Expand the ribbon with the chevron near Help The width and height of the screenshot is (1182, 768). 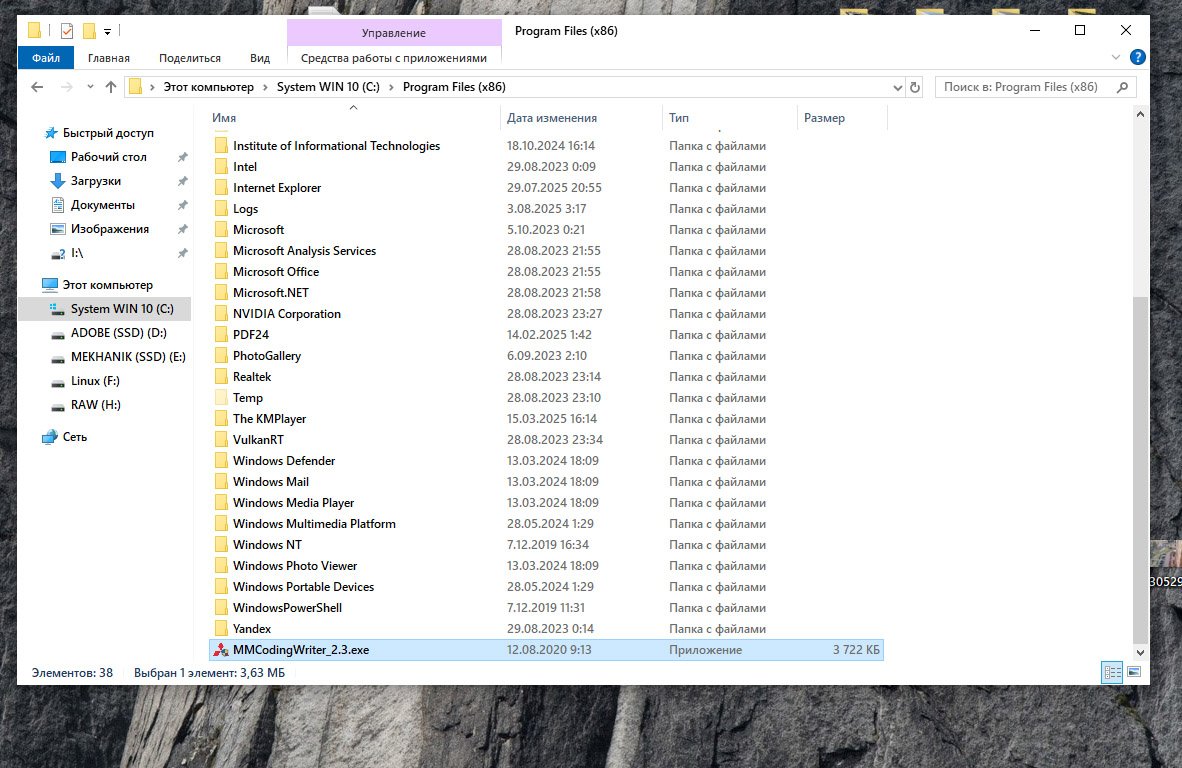point(1116,57)
